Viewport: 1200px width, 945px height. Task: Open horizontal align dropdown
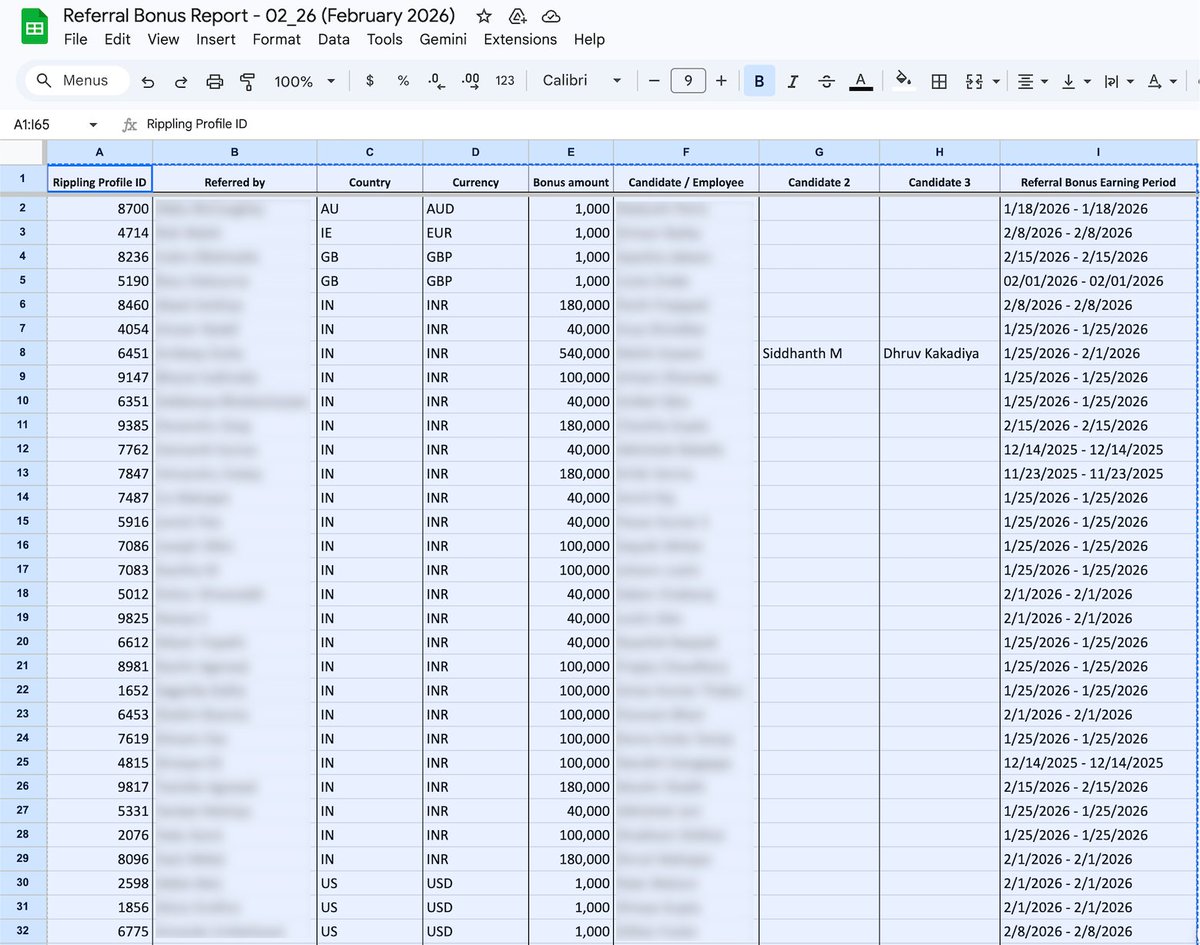[1032, 81]
